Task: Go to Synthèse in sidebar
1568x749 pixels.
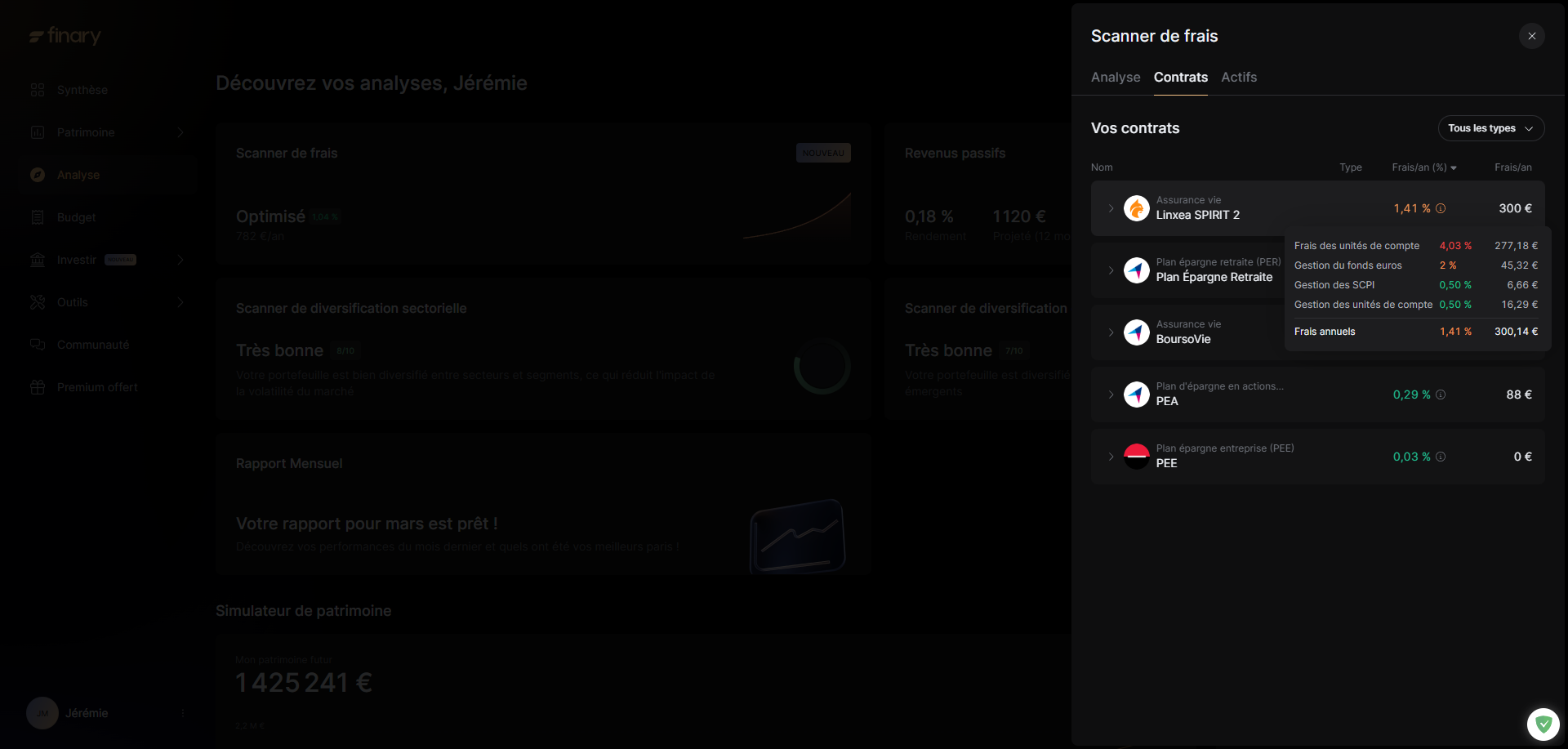Action: click(x=82, y=90)
